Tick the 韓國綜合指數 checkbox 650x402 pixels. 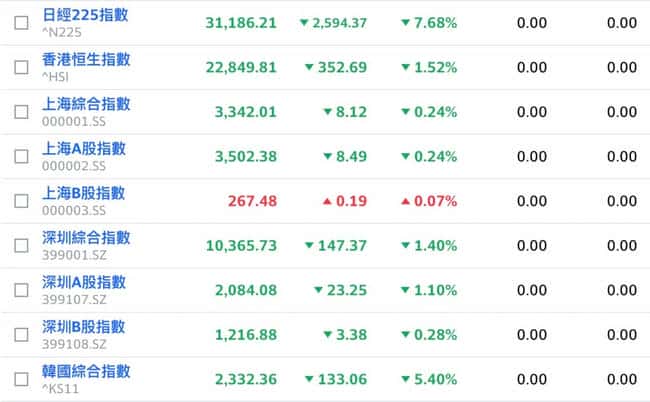tap(21, 379)
